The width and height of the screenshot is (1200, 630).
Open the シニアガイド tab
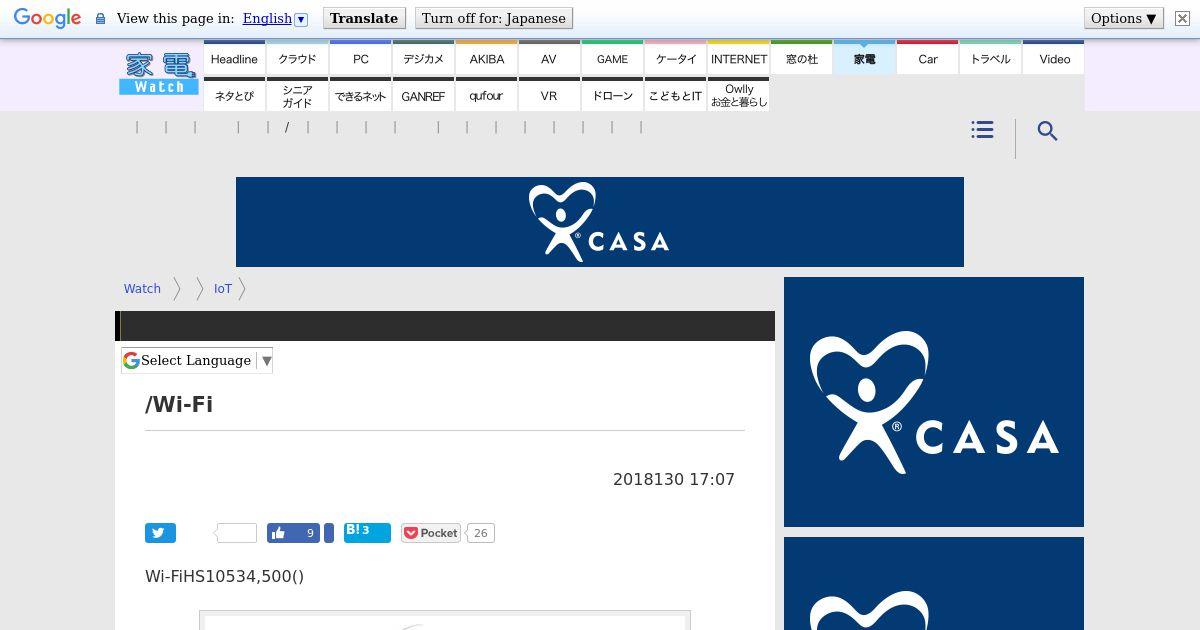pyautogui.click(x=297, y=95)
